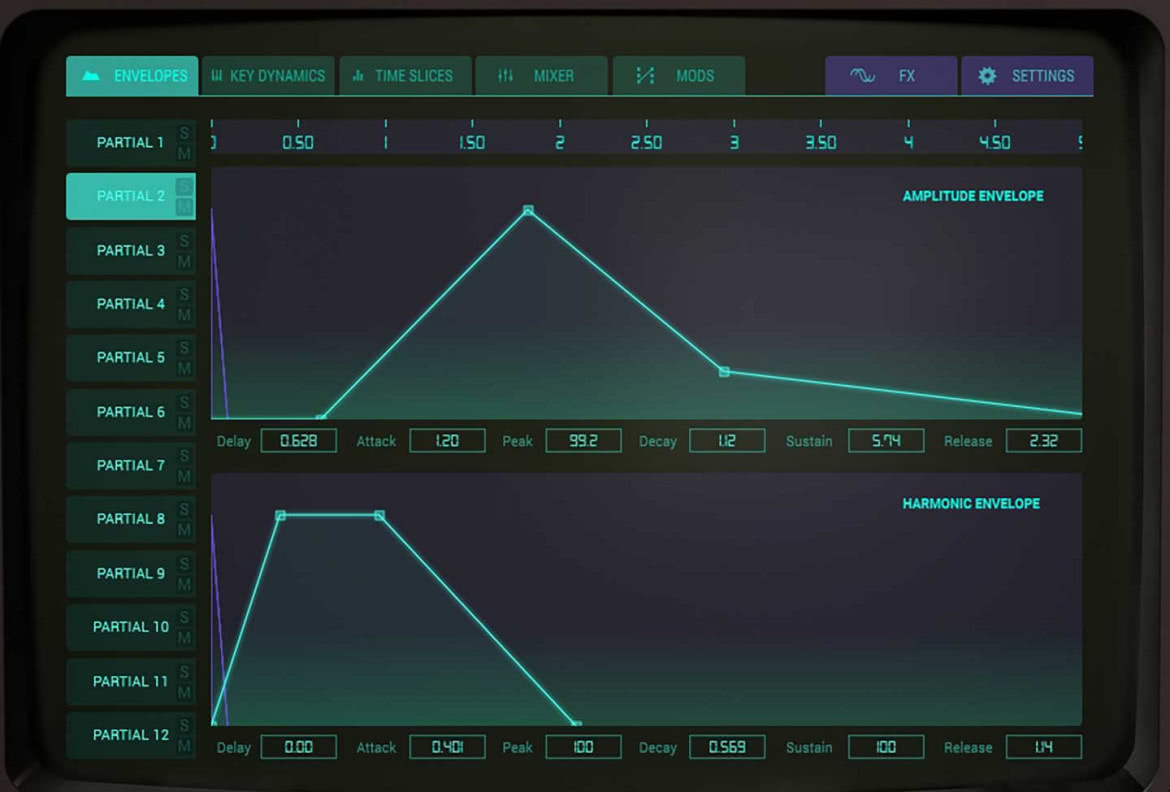Click amplitude Attack field 1.20
This screenshot has height=792, width=1170.
click(447, 440)
